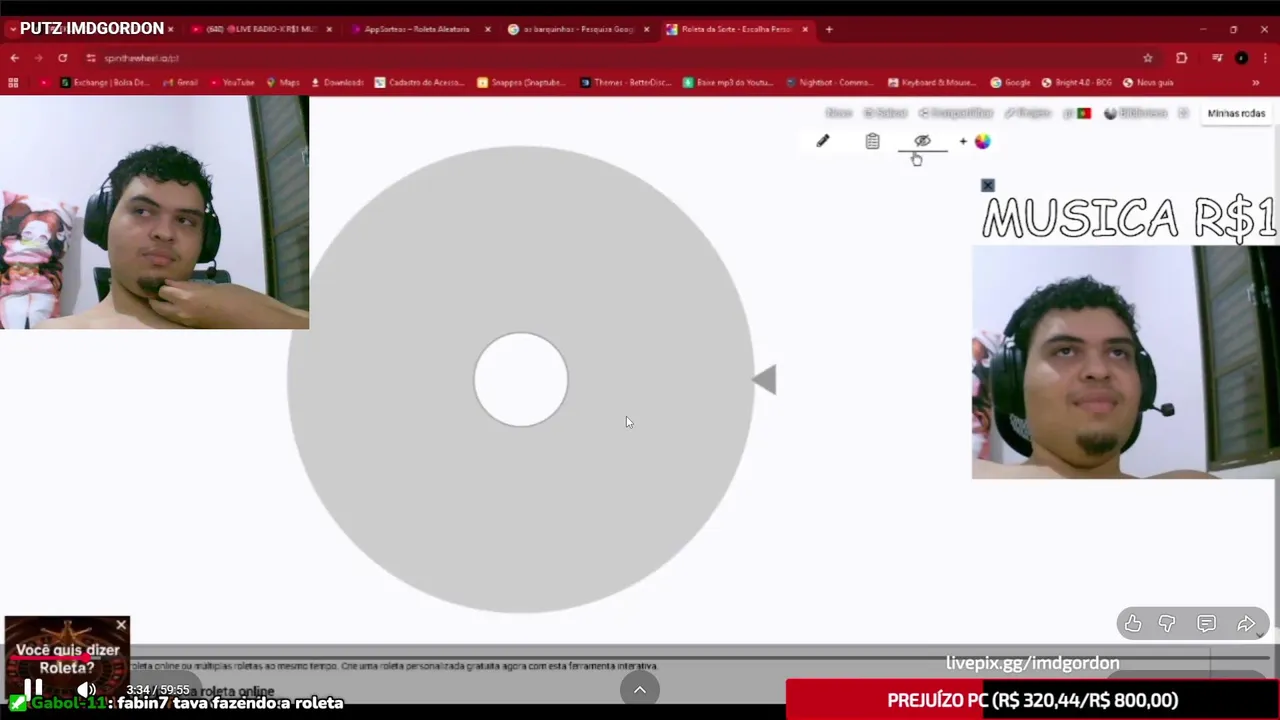Open the Gmail bookmark
The width and height of the screenshot is (1280, 720).
(180, 83)
